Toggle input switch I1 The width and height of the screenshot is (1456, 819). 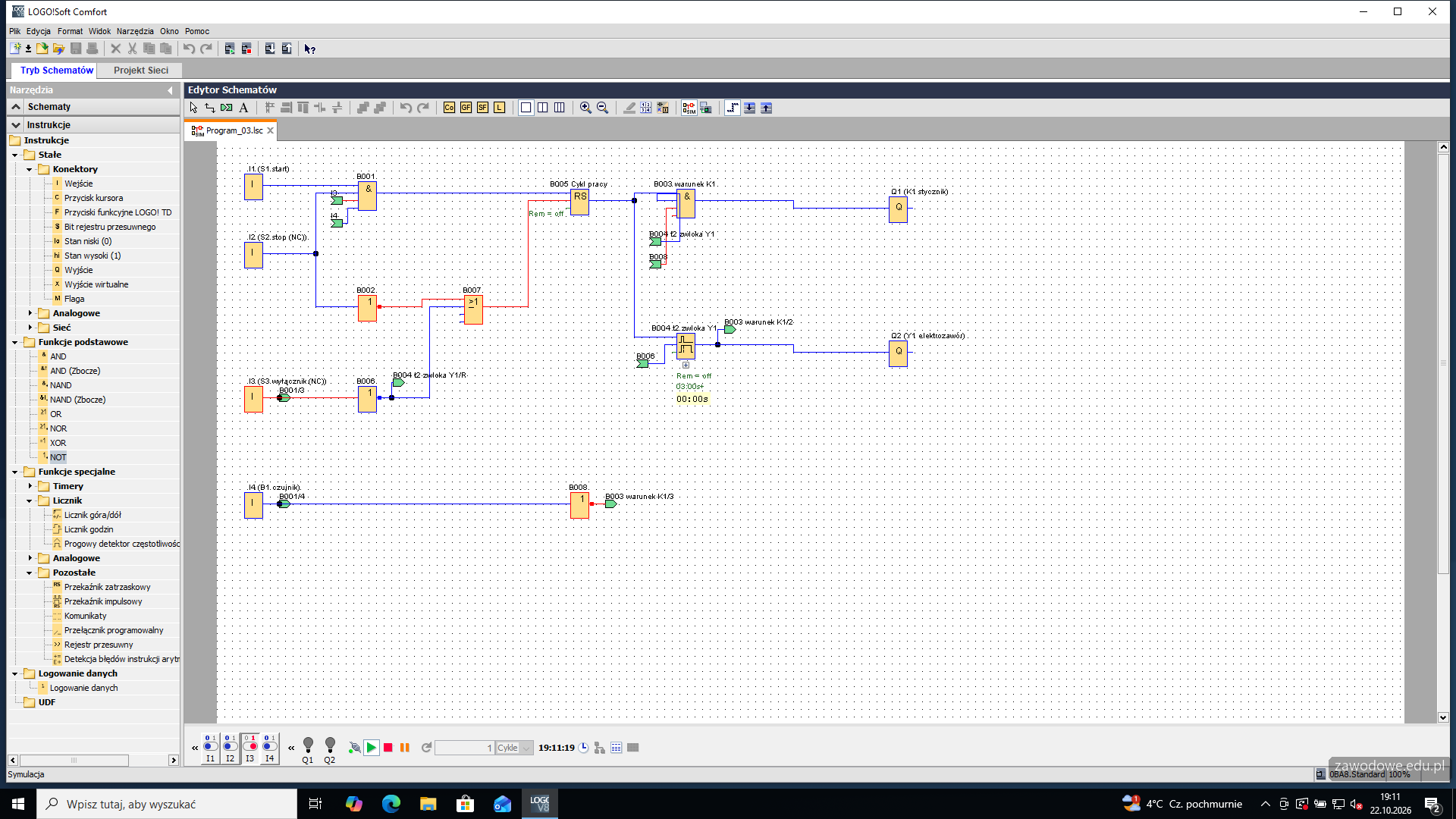point(211,748)
